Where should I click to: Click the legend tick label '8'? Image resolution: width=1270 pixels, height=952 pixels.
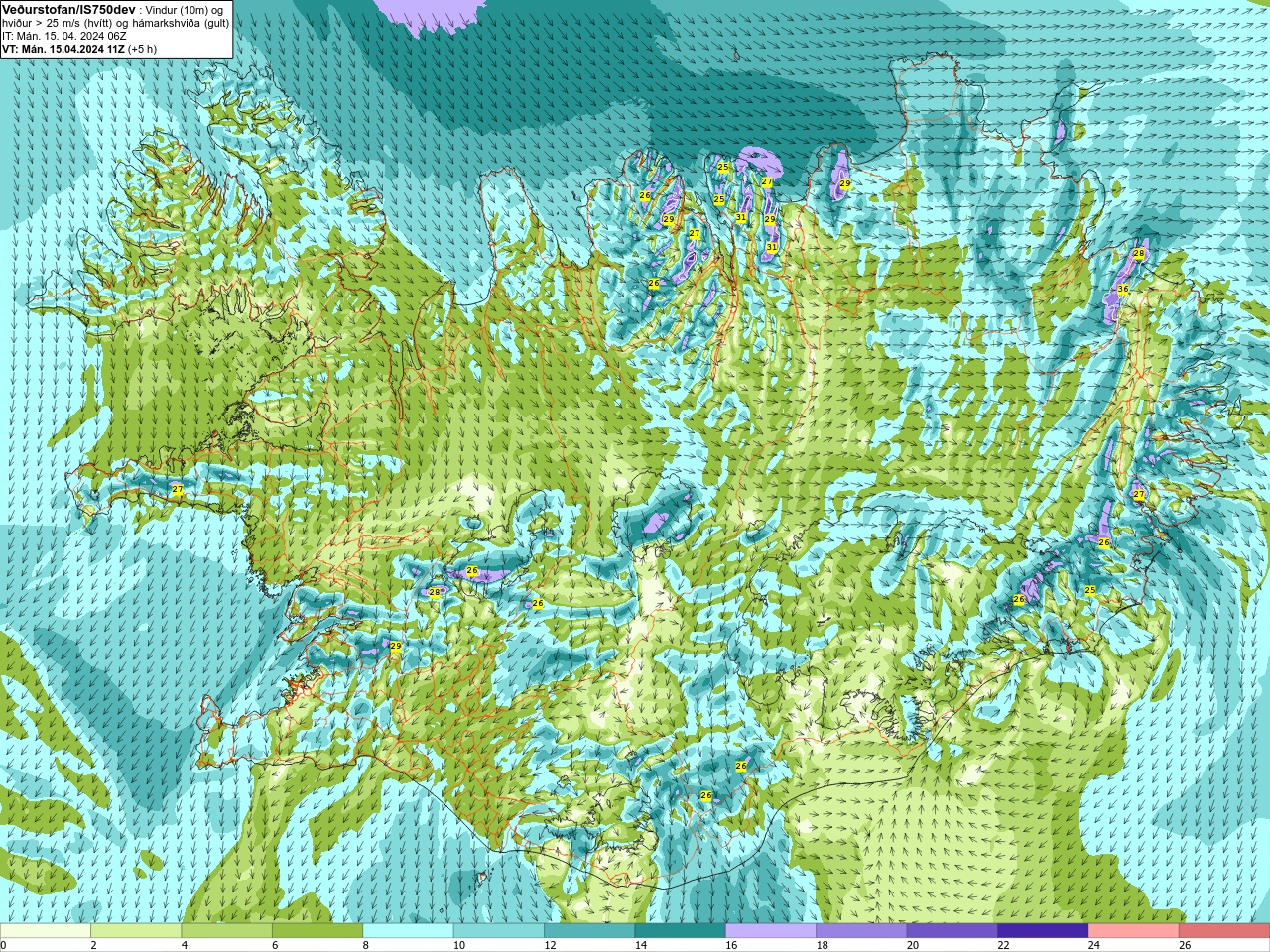[x=366, y=945]
